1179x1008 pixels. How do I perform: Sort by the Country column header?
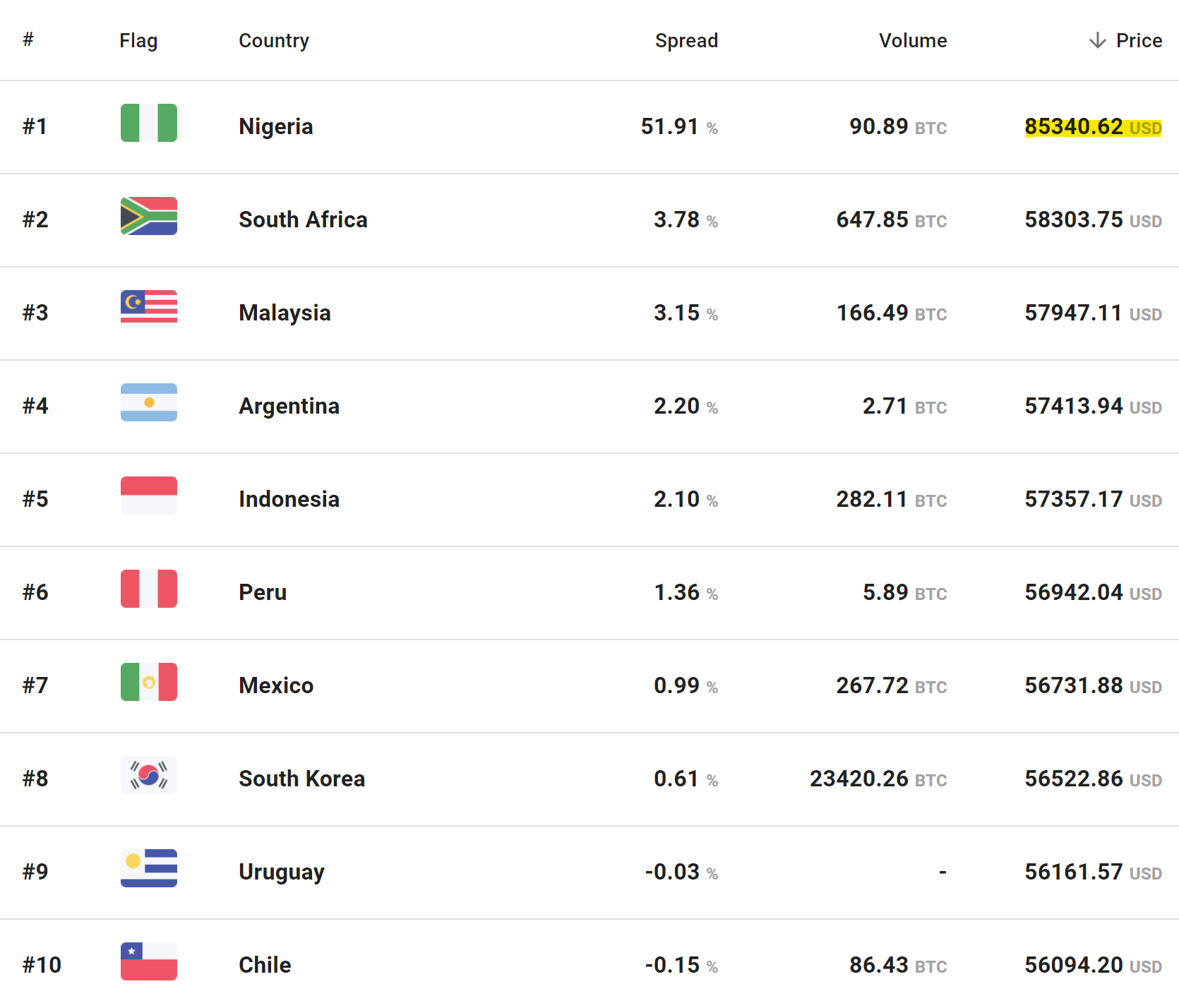point(273,40)
